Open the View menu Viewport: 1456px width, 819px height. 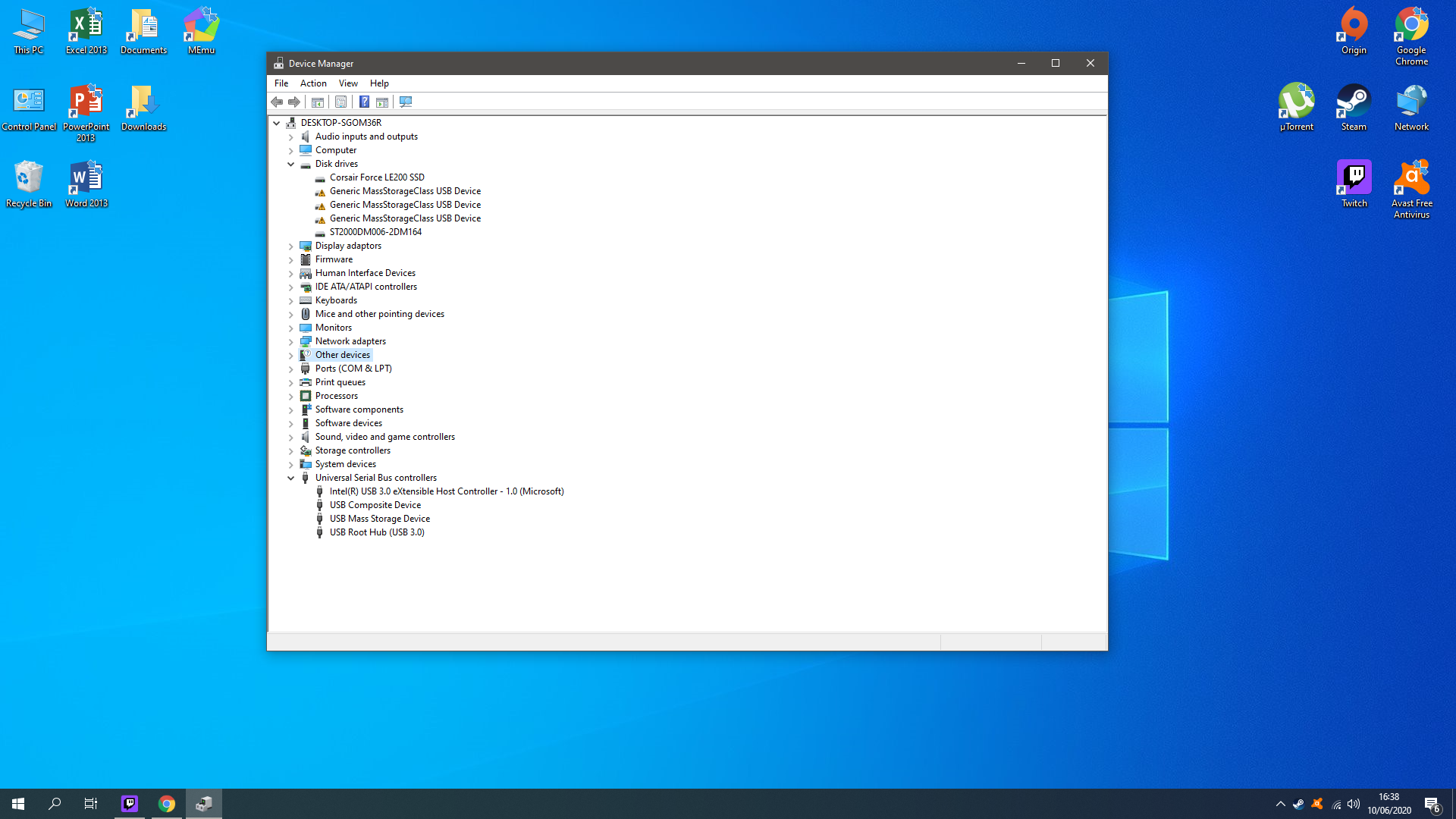pos(348,83)
